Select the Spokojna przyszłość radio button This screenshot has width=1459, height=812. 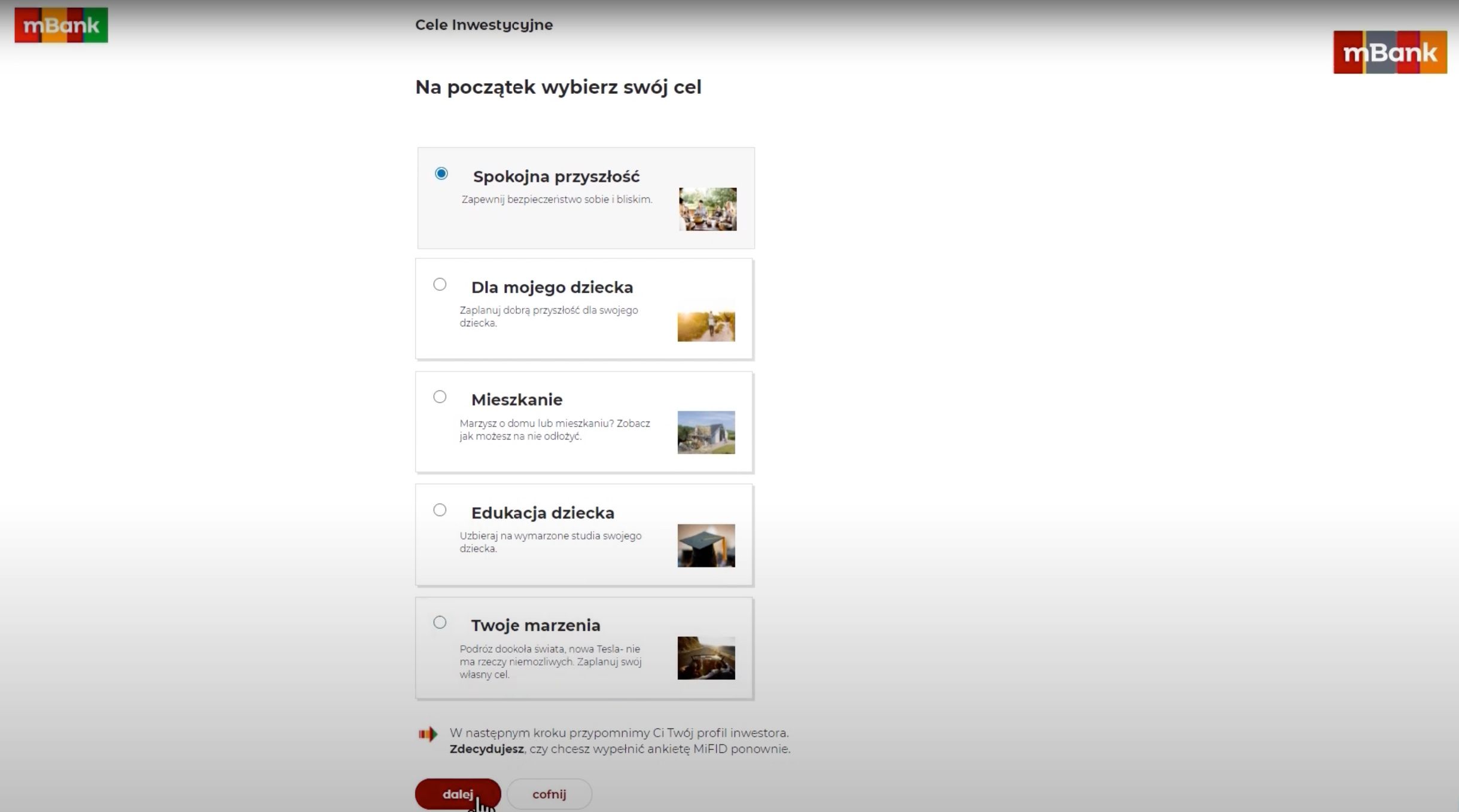(x=441, y=173)
